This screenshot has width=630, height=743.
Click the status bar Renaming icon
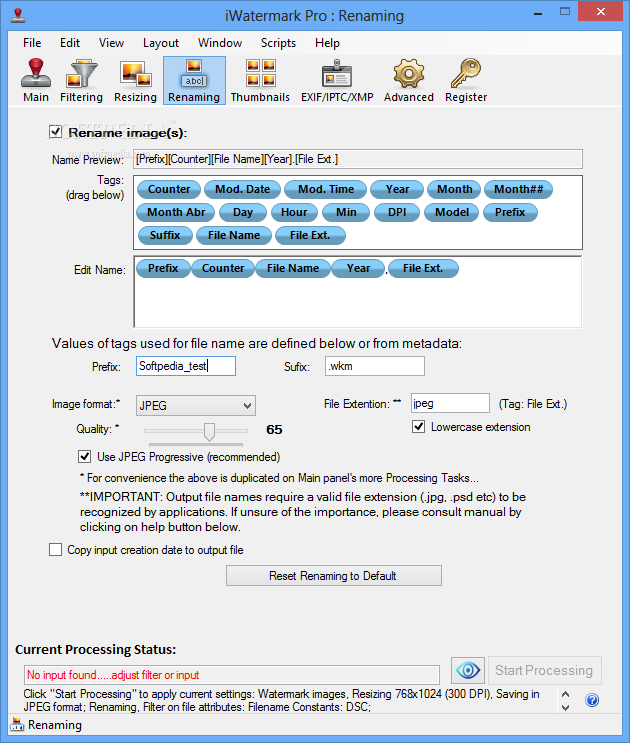tap(17, 725)
